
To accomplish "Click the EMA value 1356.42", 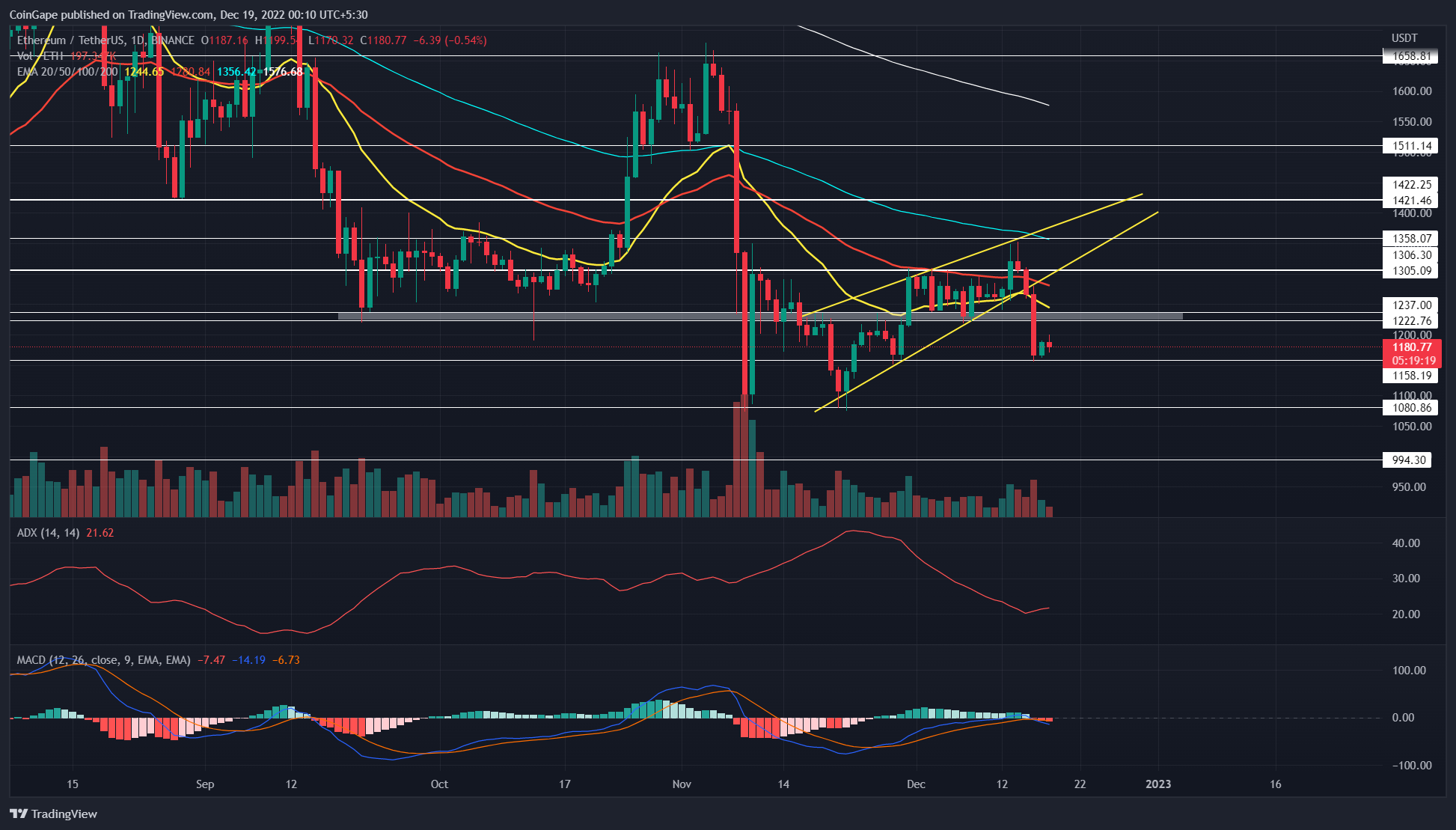I will click(236, 72).
